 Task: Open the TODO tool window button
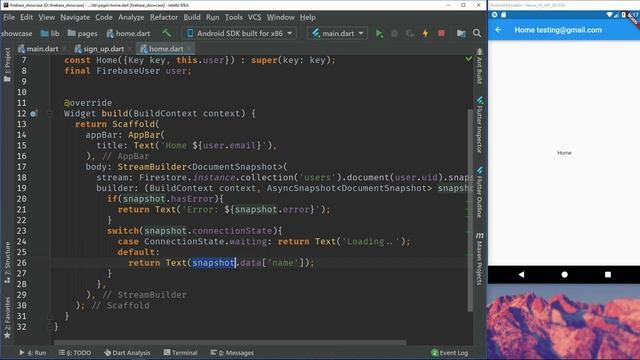(x=75, y=353)
